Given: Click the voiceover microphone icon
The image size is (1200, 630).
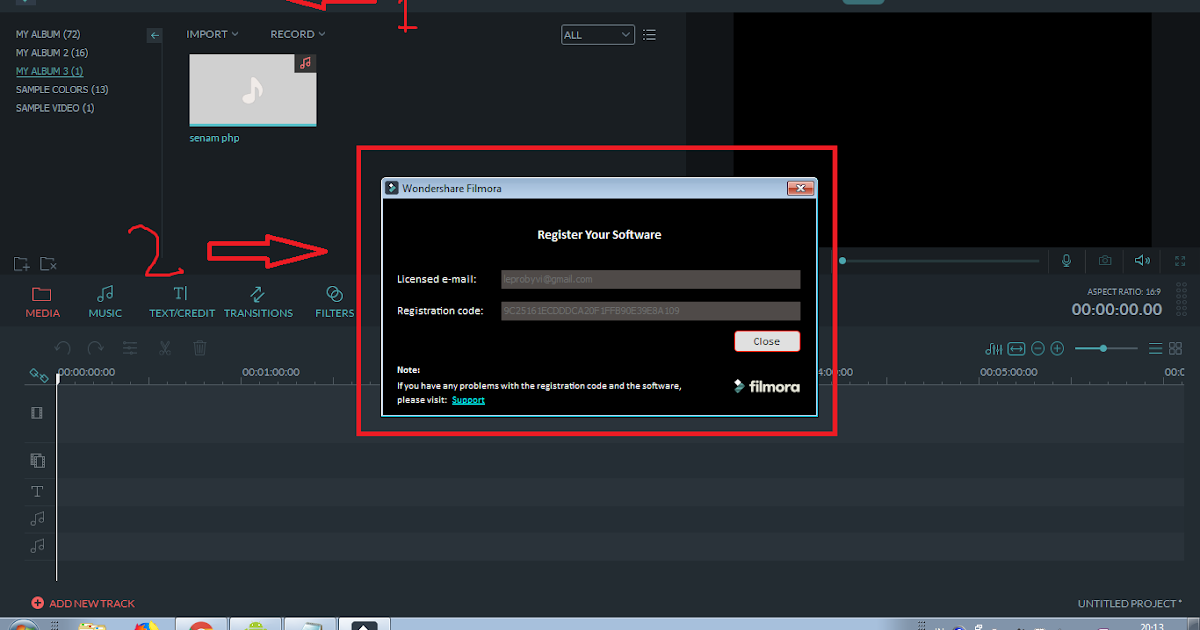Looking at the screenshot, I should click(1066, 260).
